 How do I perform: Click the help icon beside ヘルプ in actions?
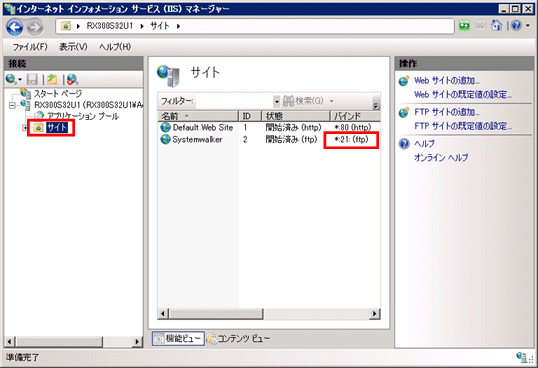404,144
